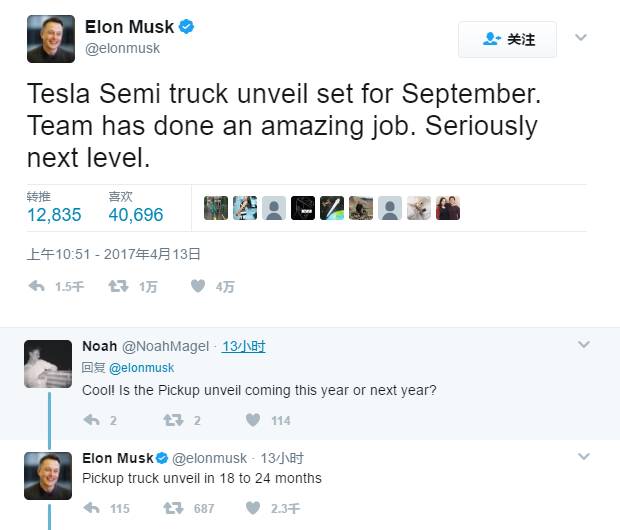Open options chevron on Elon's reply
Image resolution: width=620 pixels, height=530 pixels.
click(x=584, y=457)
